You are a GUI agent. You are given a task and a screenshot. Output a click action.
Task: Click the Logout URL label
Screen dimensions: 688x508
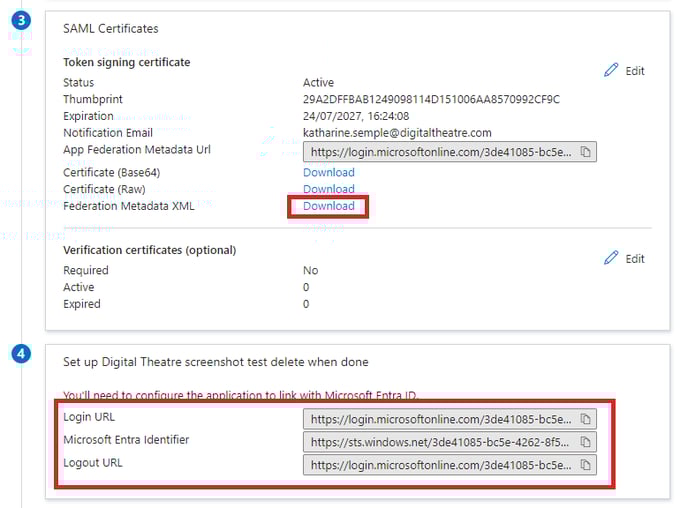point(93,462)
